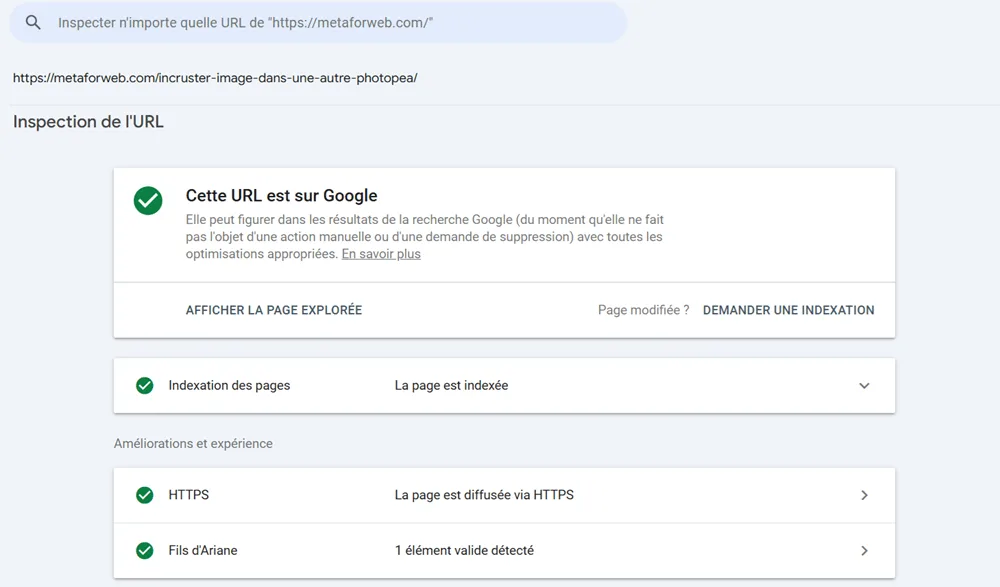1000x587 pixels.
Task: Request indexing via 'DEMANDER UNE INDEXATION'
Action: click(789, 310)
